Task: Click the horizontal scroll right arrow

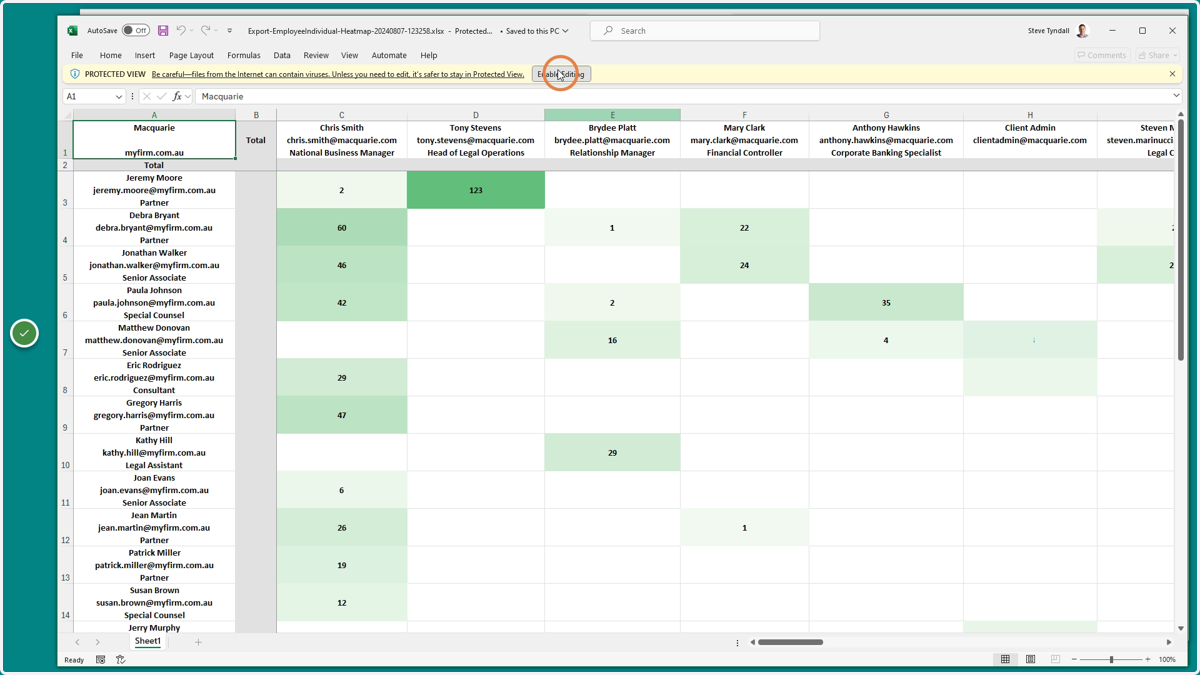Action: [x=1168, y=642]
